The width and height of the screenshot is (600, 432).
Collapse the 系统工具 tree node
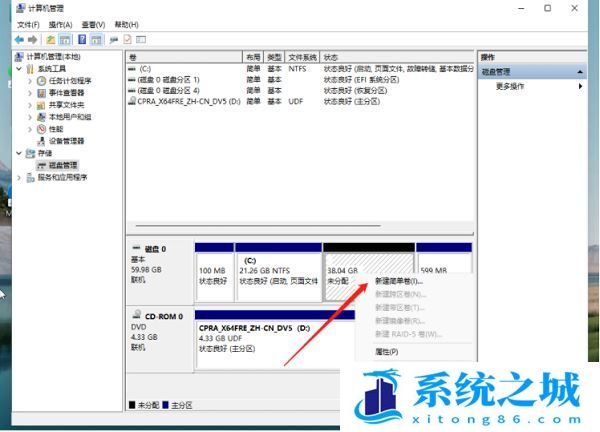click(x=18, y=69)
